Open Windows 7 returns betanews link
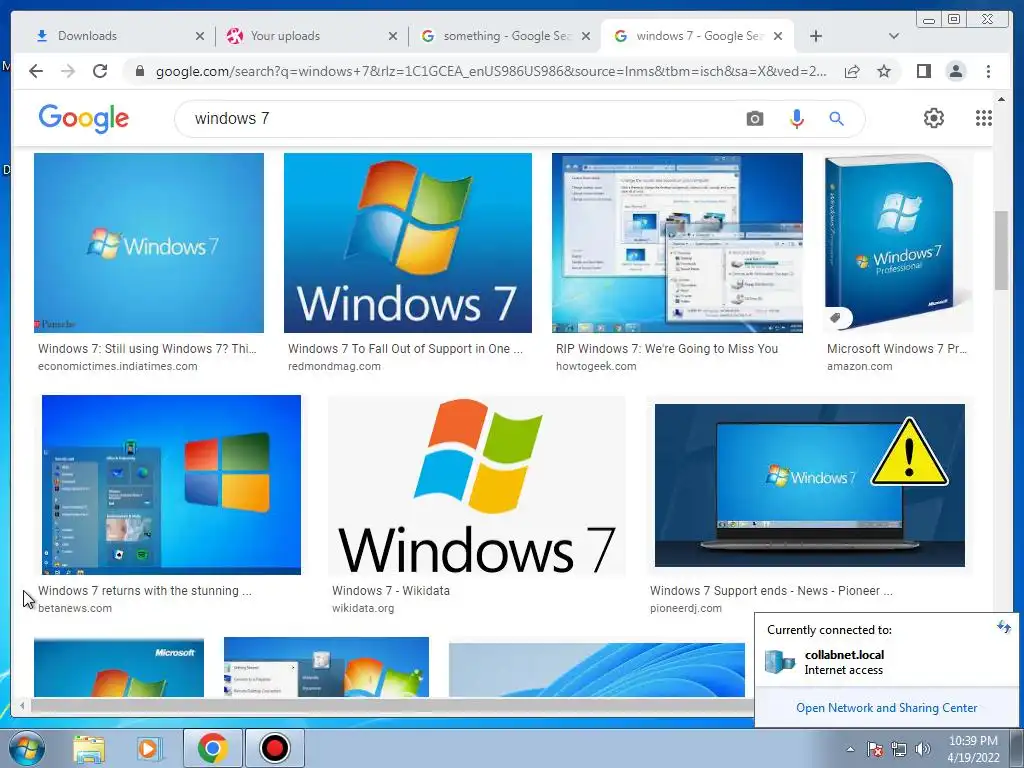The width and height of the screenshot is (1024, 768). point(144,590)
